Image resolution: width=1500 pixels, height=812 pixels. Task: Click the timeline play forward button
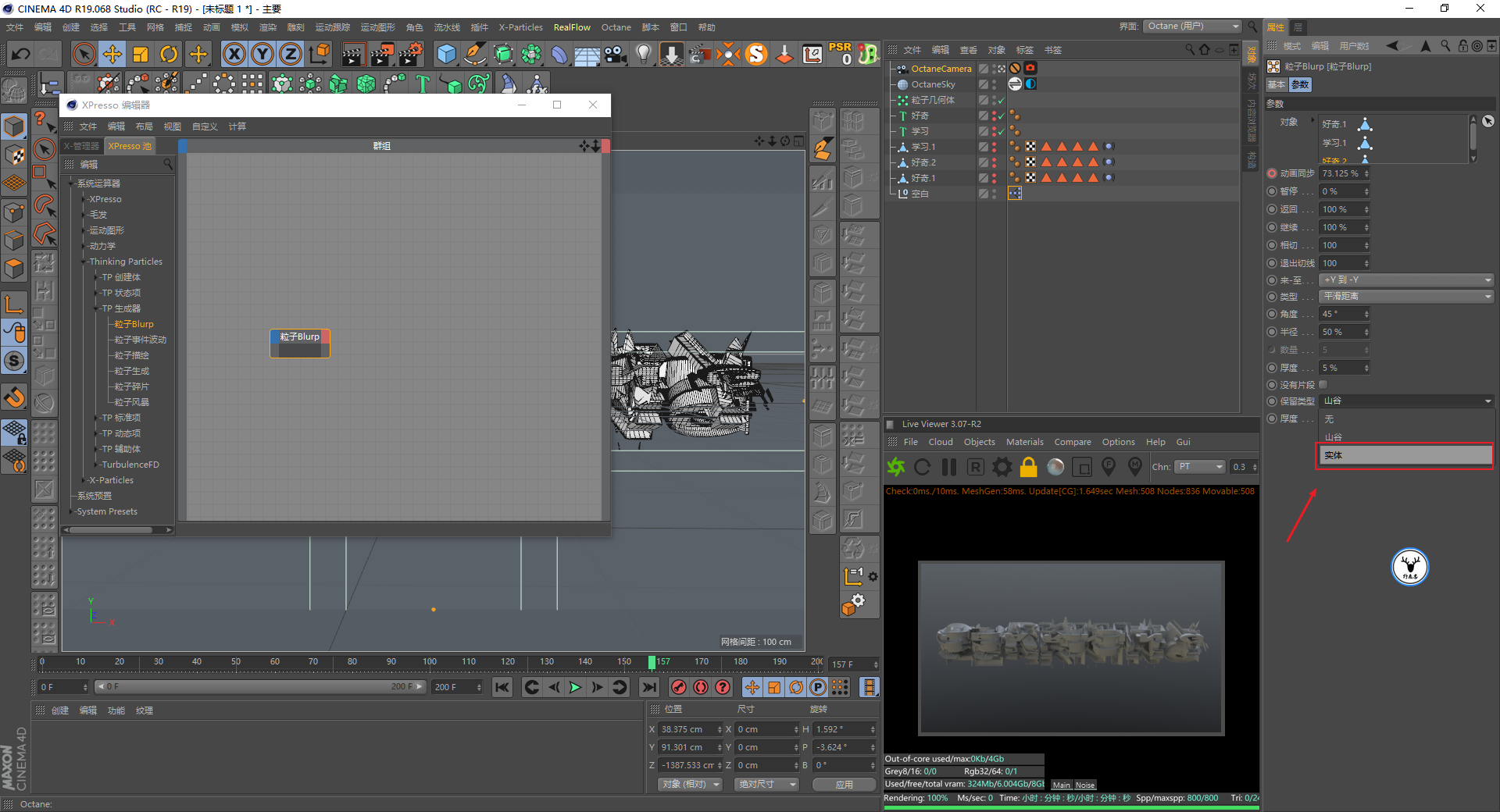[576, 687]
